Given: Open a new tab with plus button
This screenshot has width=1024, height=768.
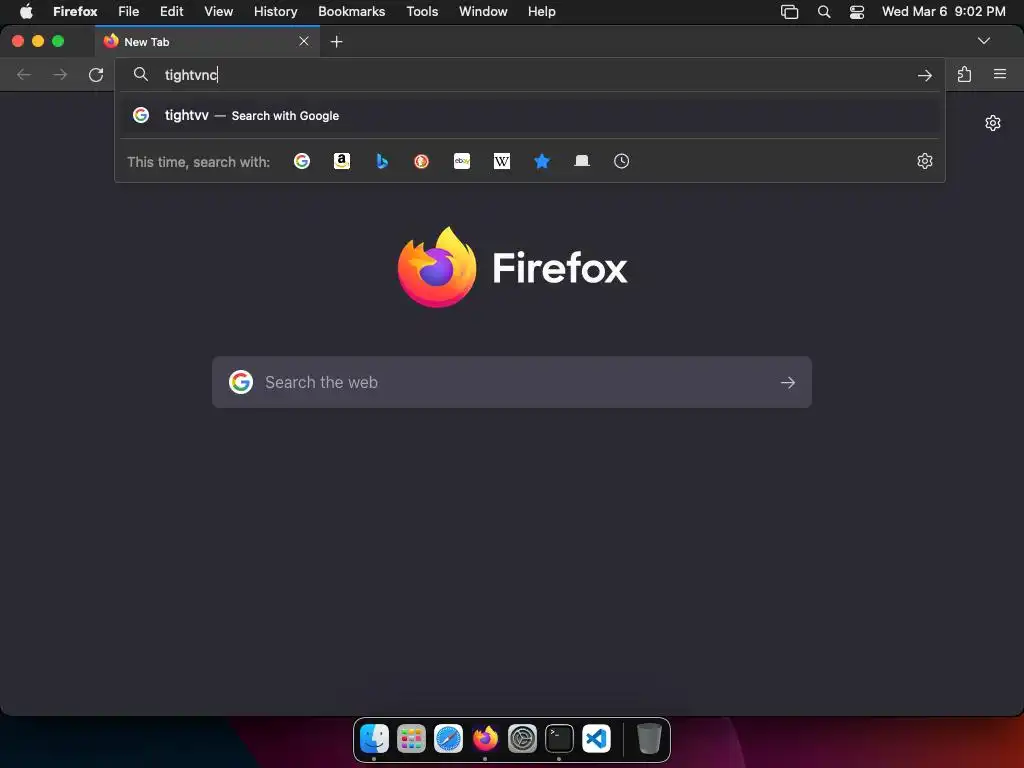Looking at the screenshot, I should tap(336, 42).
